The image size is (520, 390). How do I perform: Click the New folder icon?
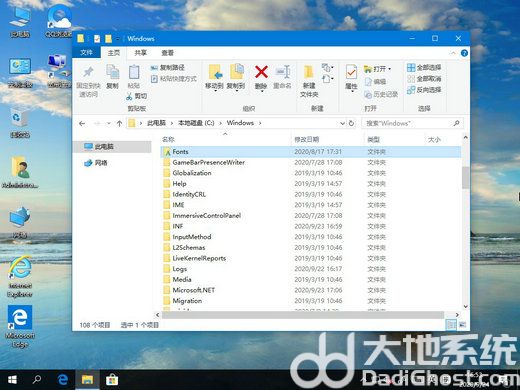[x=309, y=72]
